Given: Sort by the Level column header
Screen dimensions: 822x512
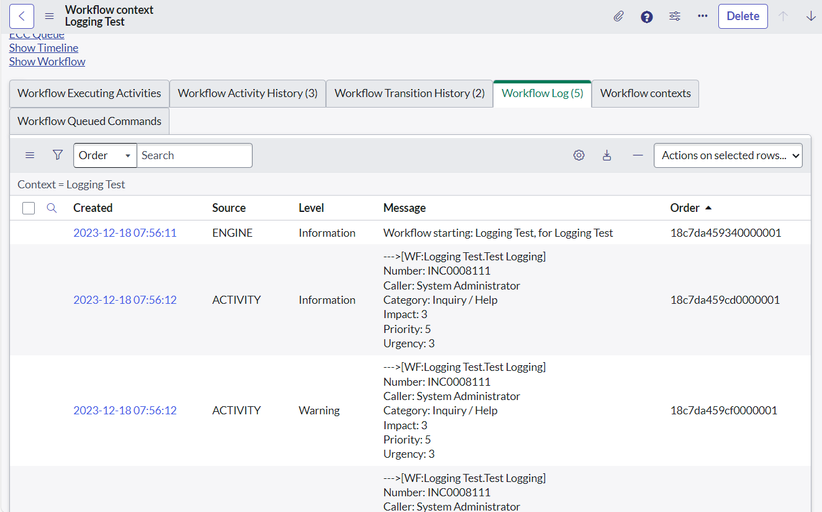Looking at the screenshot, I should (x=311, y=208).
